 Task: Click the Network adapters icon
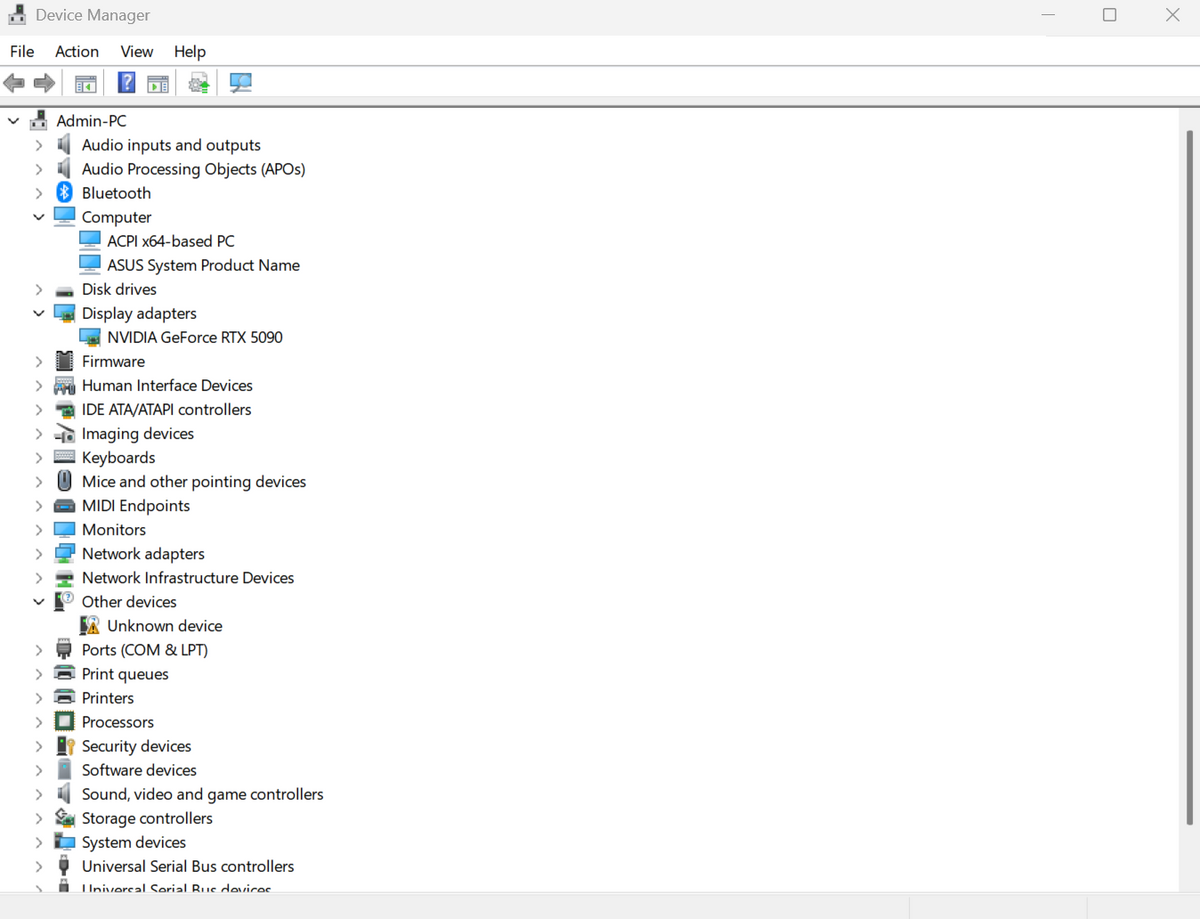(x=64, y=553)
